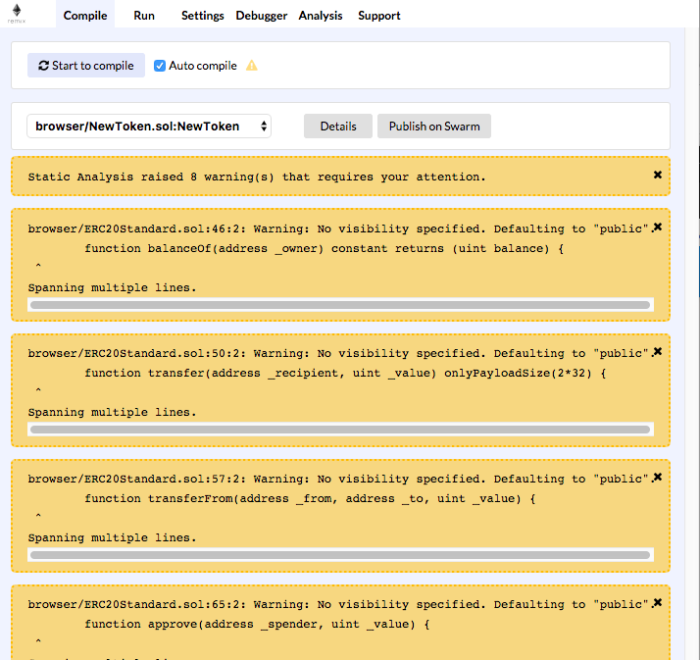The width and height of the screenshot is (700, 660).
Task: Show contract Details
Action: coord(338,126)
